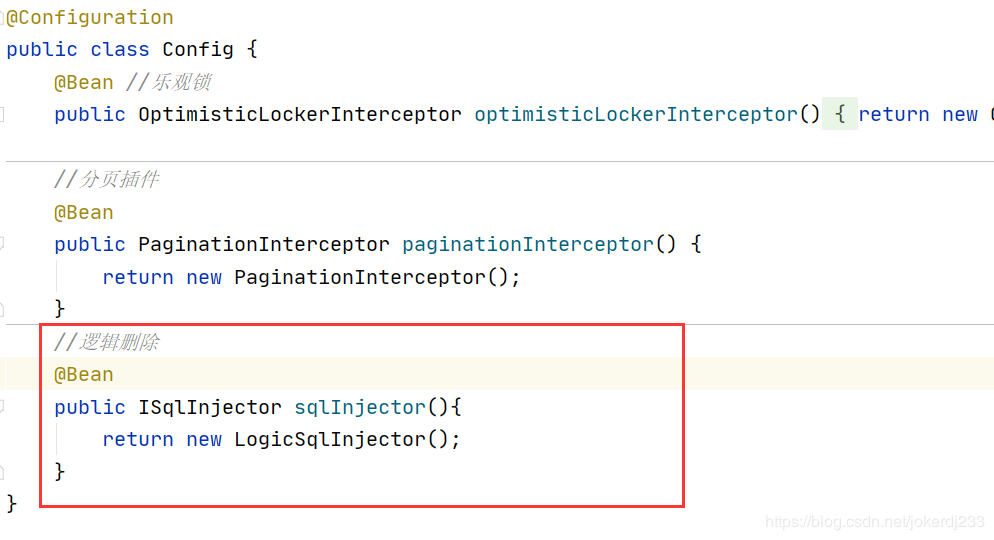Collapse the paginationInterceptor method using gutter fold marker

2,244
